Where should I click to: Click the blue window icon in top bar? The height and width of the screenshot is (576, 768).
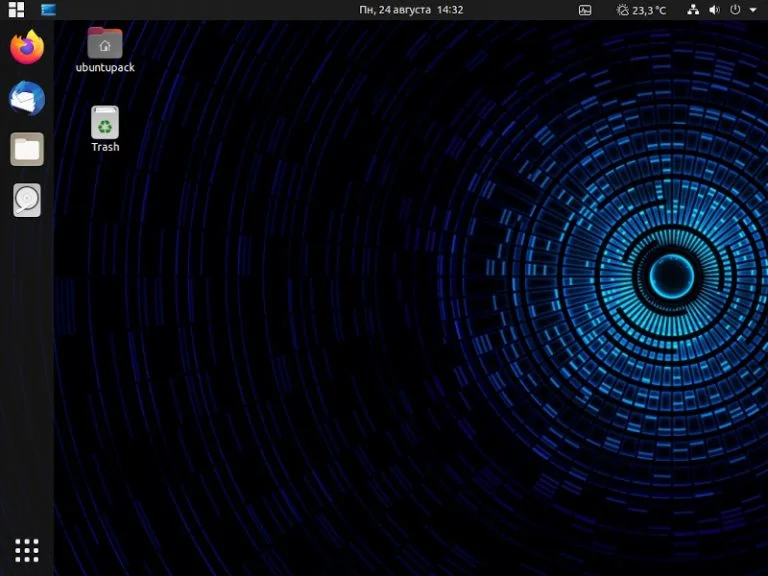coord(48,9)
